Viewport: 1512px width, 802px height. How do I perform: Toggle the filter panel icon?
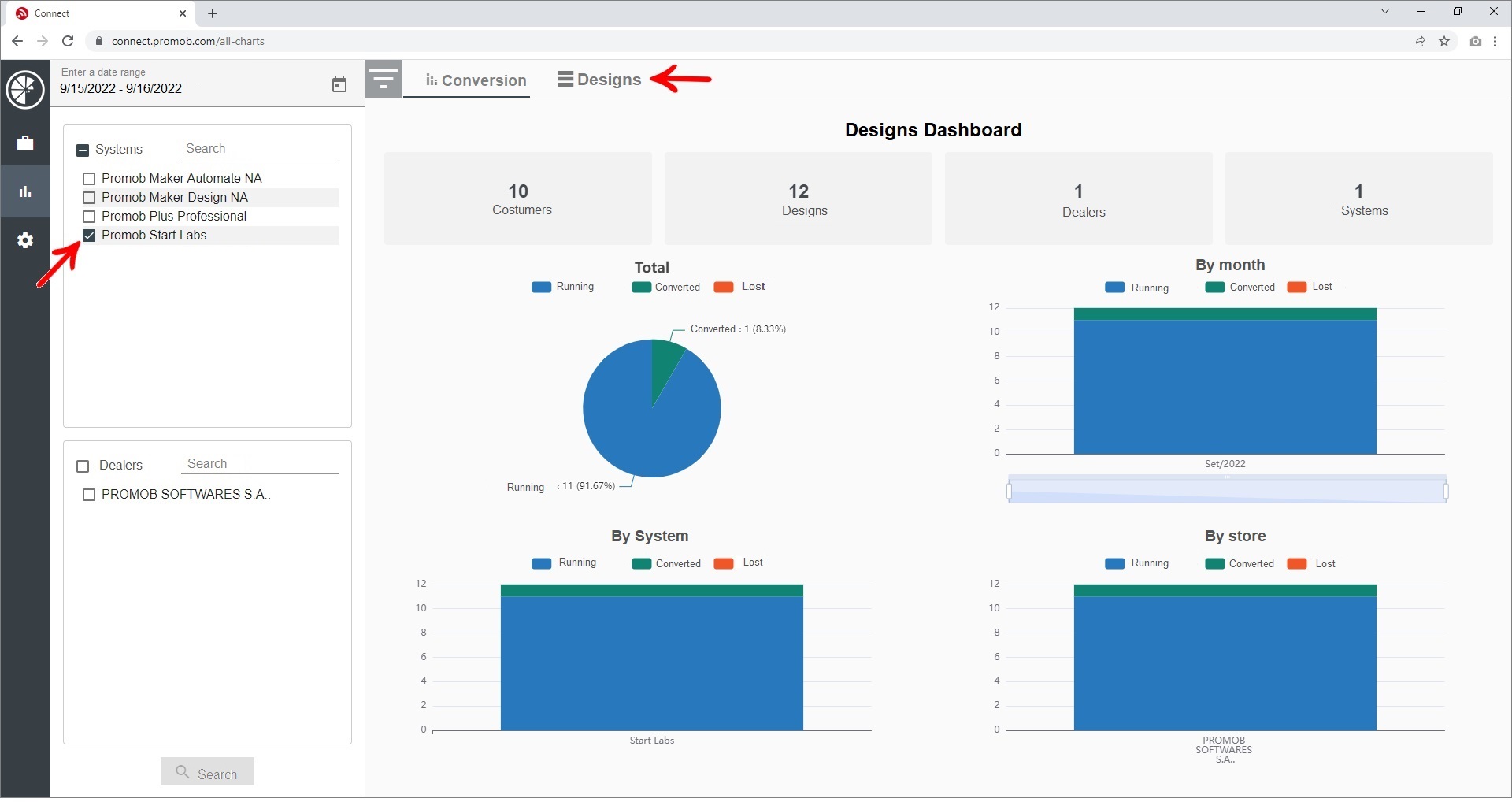384,80
